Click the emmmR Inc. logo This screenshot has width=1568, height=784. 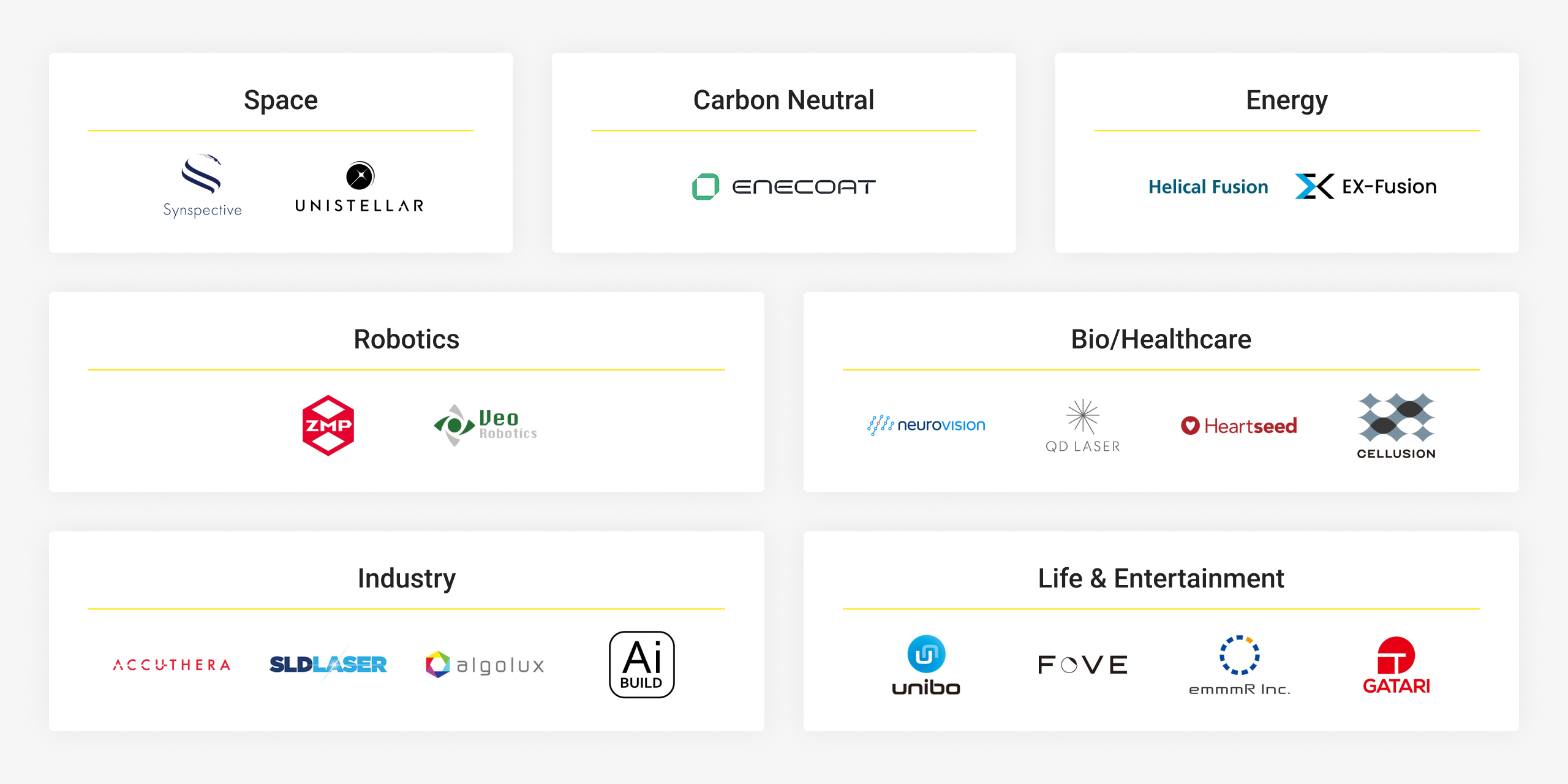1239,665
